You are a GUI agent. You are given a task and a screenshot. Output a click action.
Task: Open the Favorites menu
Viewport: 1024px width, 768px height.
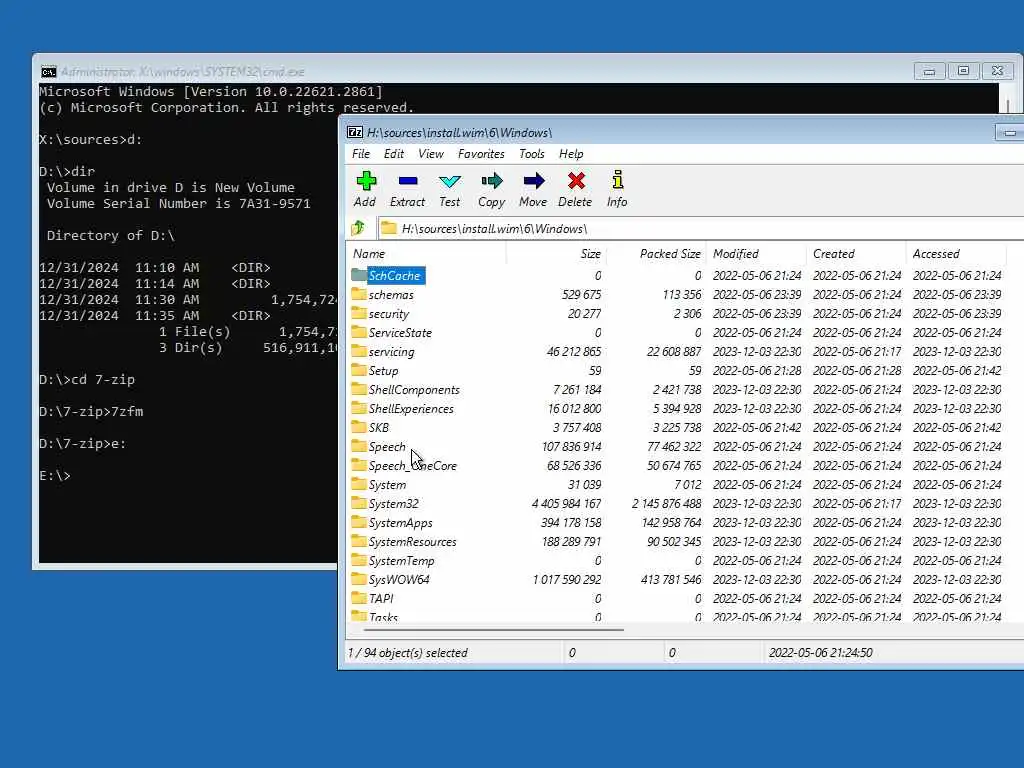click(481, 154)
